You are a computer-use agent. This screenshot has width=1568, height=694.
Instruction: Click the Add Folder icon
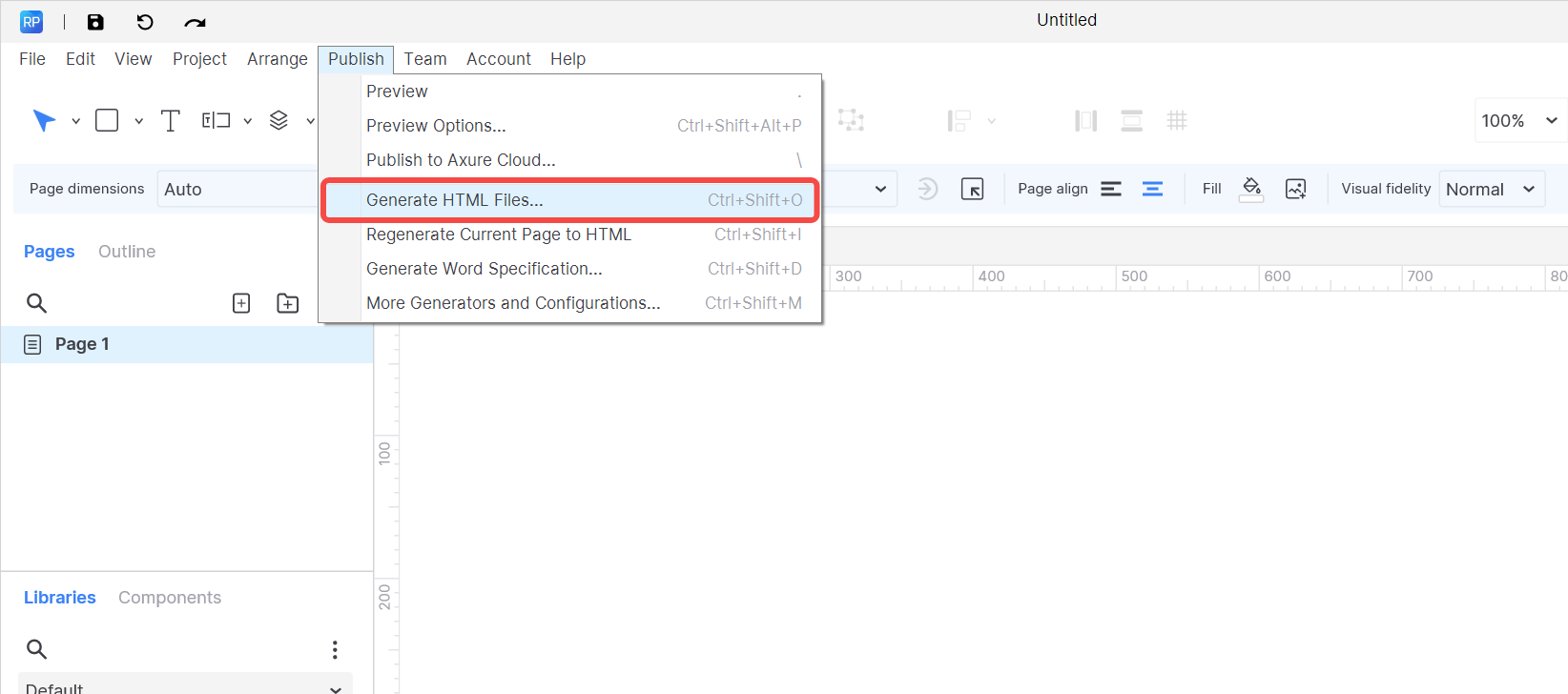click(287, 303)
